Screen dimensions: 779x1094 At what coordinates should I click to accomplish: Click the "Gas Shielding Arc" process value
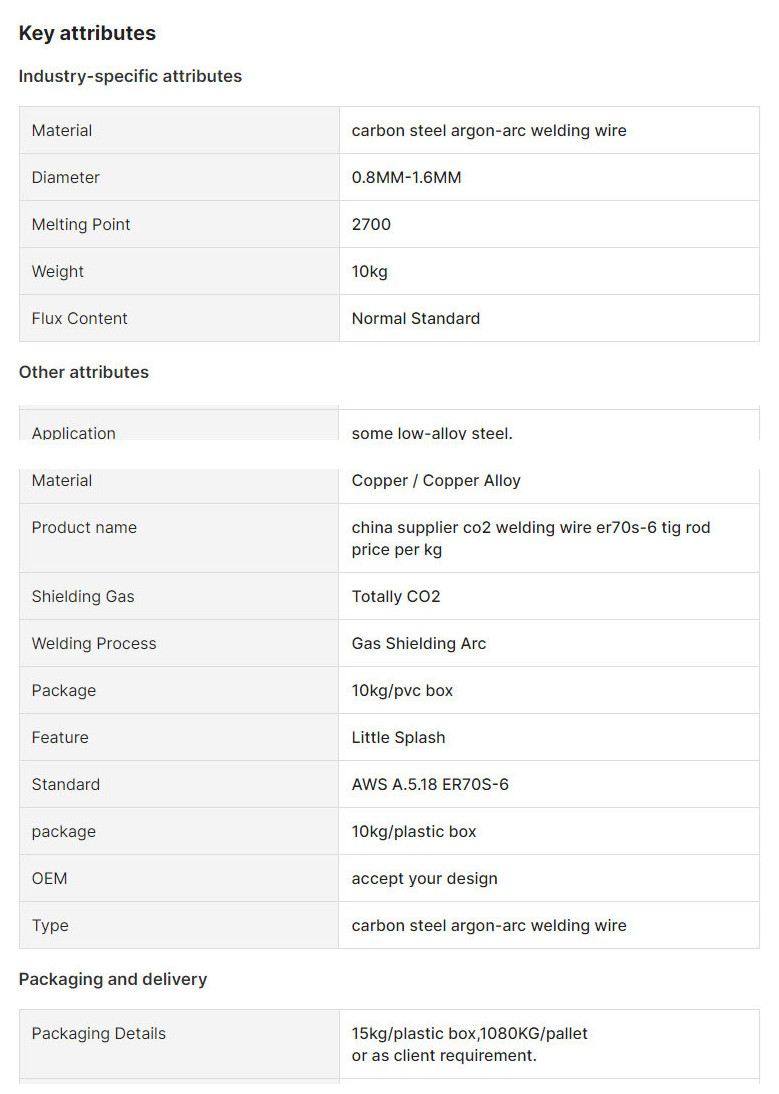tap(419, 643)
